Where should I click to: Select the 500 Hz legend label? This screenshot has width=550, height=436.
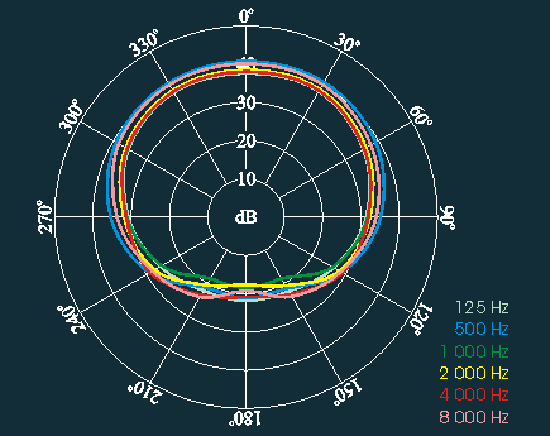pos(482,329)
